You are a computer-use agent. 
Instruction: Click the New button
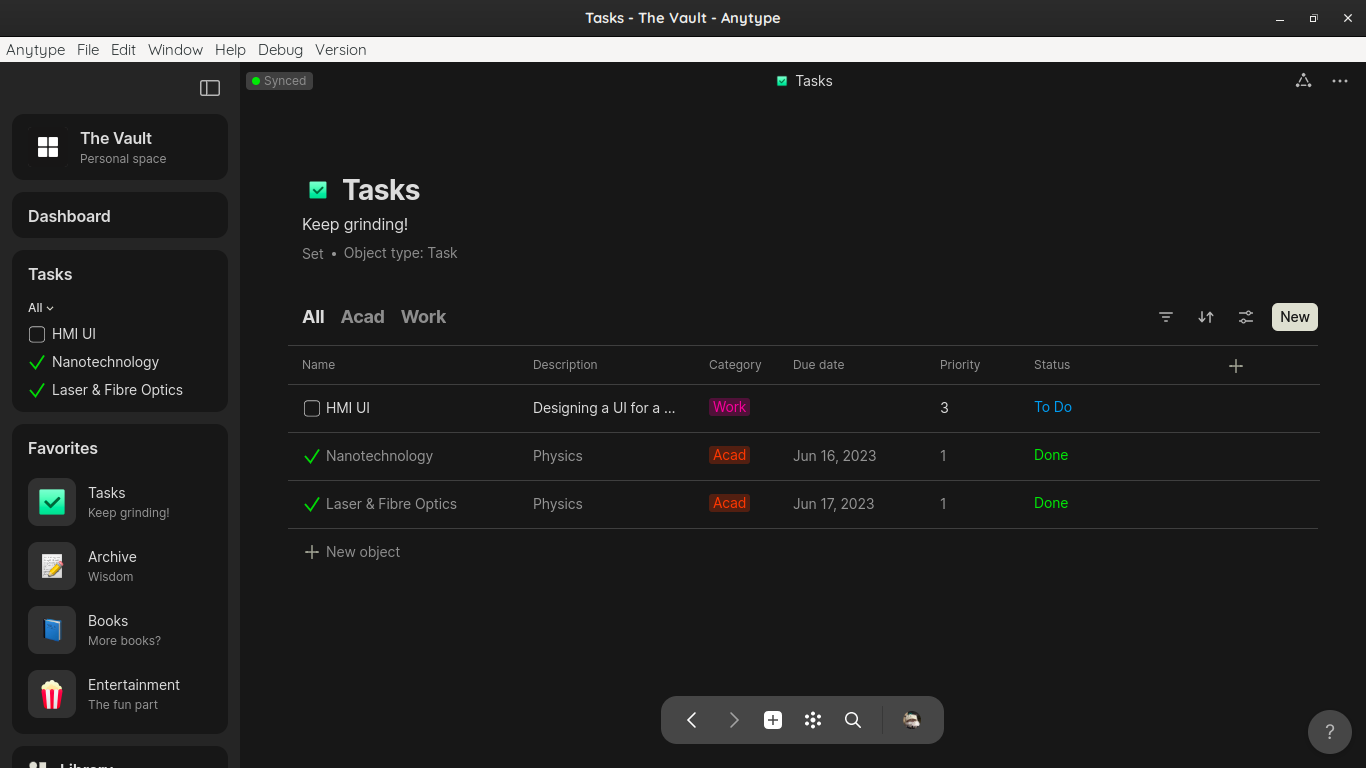[1294, 317]
